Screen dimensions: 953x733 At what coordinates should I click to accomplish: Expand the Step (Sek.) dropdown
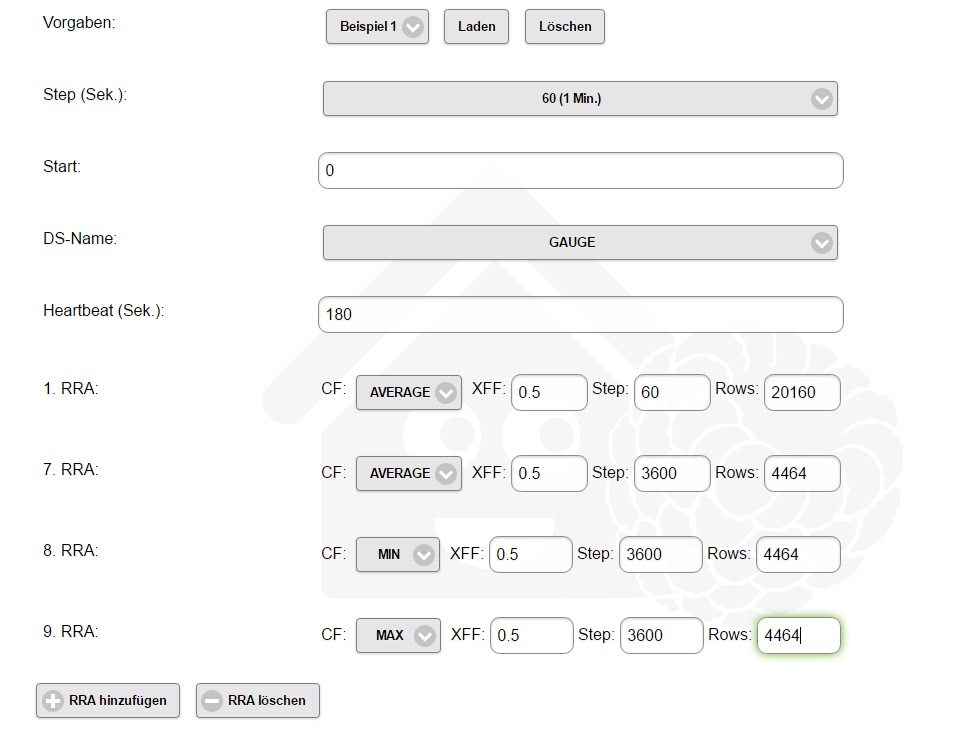click(x=580, y=99)
